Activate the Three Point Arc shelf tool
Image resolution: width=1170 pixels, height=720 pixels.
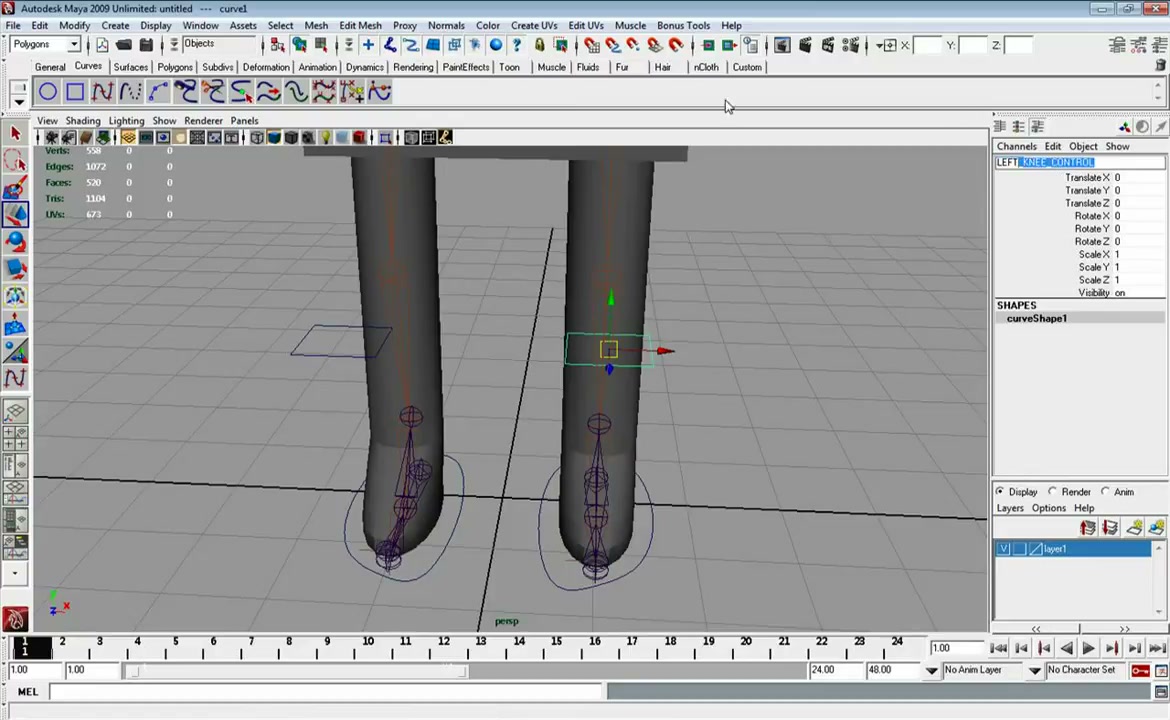click(158, 92)
